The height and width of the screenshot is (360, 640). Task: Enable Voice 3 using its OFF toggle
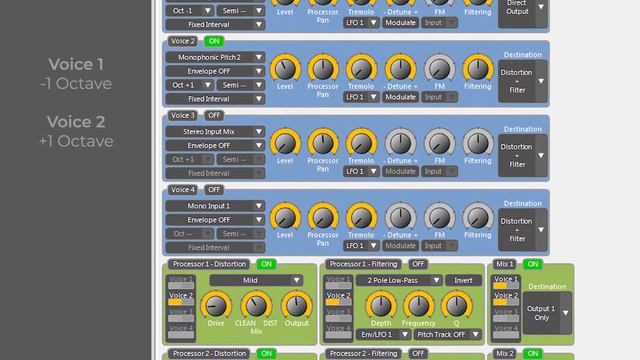click(214, 116)
